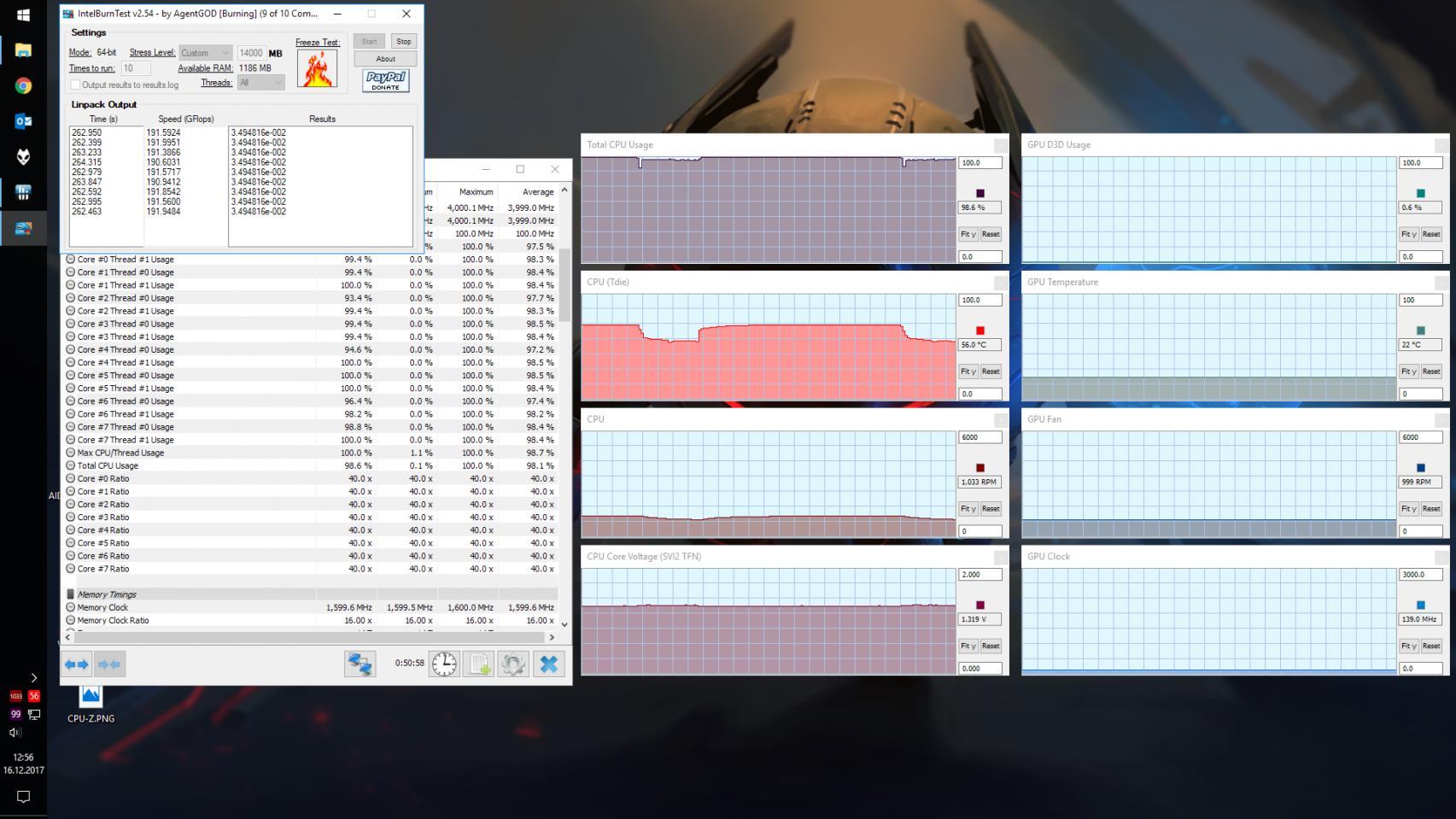
Task: Click the GPU Clock maximum 3000.0 field
Action: coord(1421,575)
